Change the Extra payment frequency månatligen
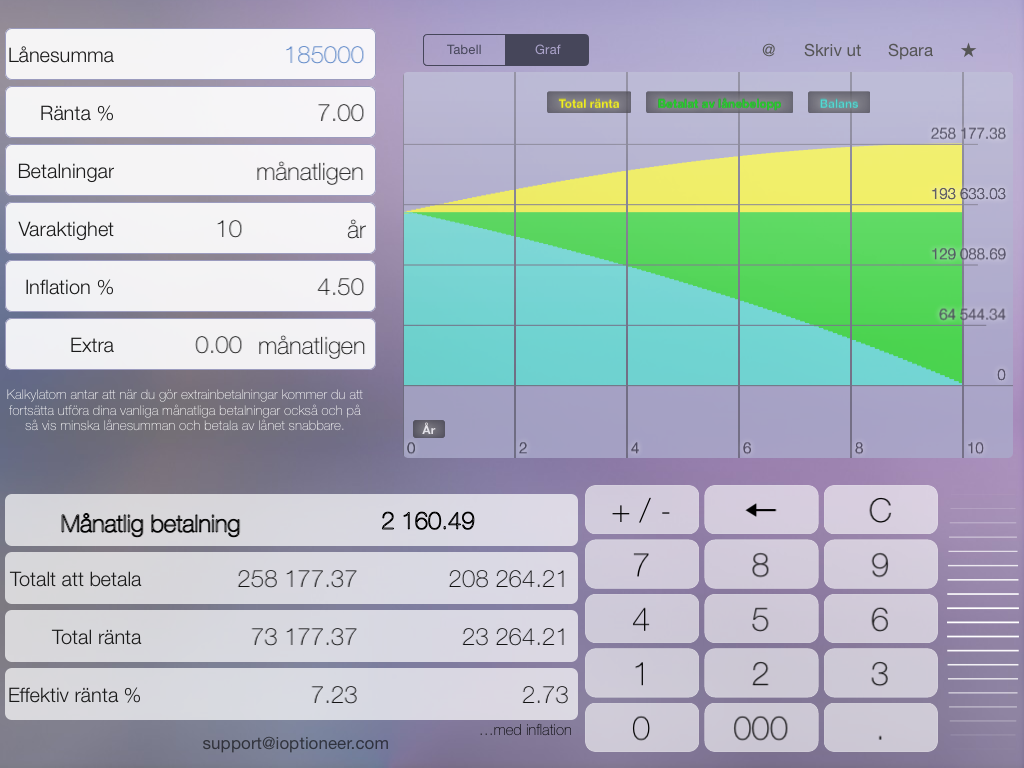Viewport: 1024px width, 768px height. pos(312,346)
